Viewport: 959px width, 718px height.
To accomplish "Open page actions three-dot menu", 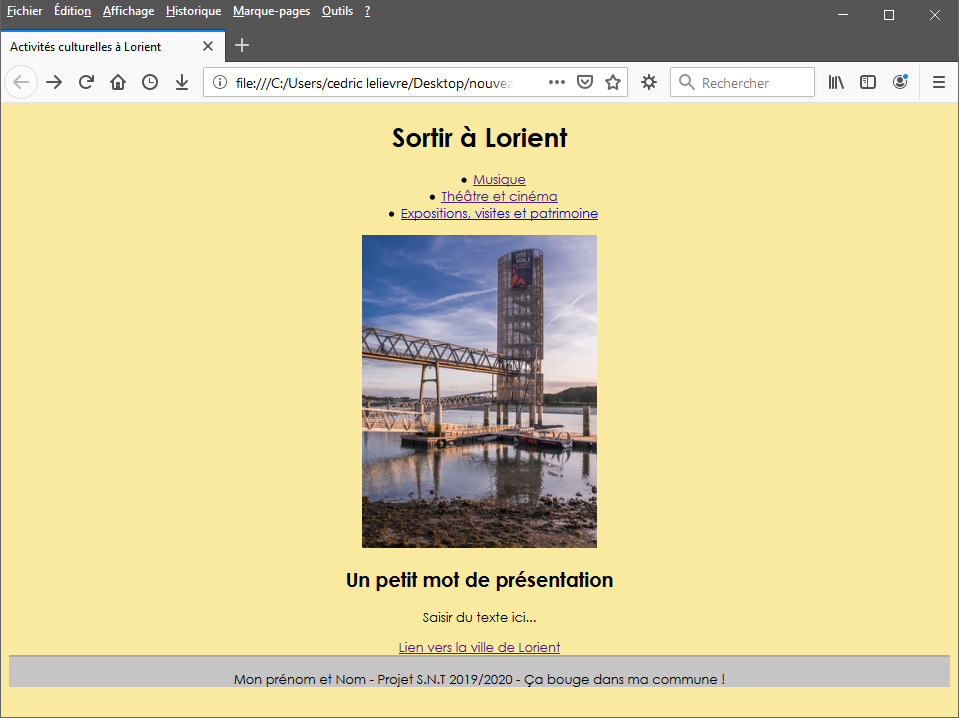I will point(557,82).
